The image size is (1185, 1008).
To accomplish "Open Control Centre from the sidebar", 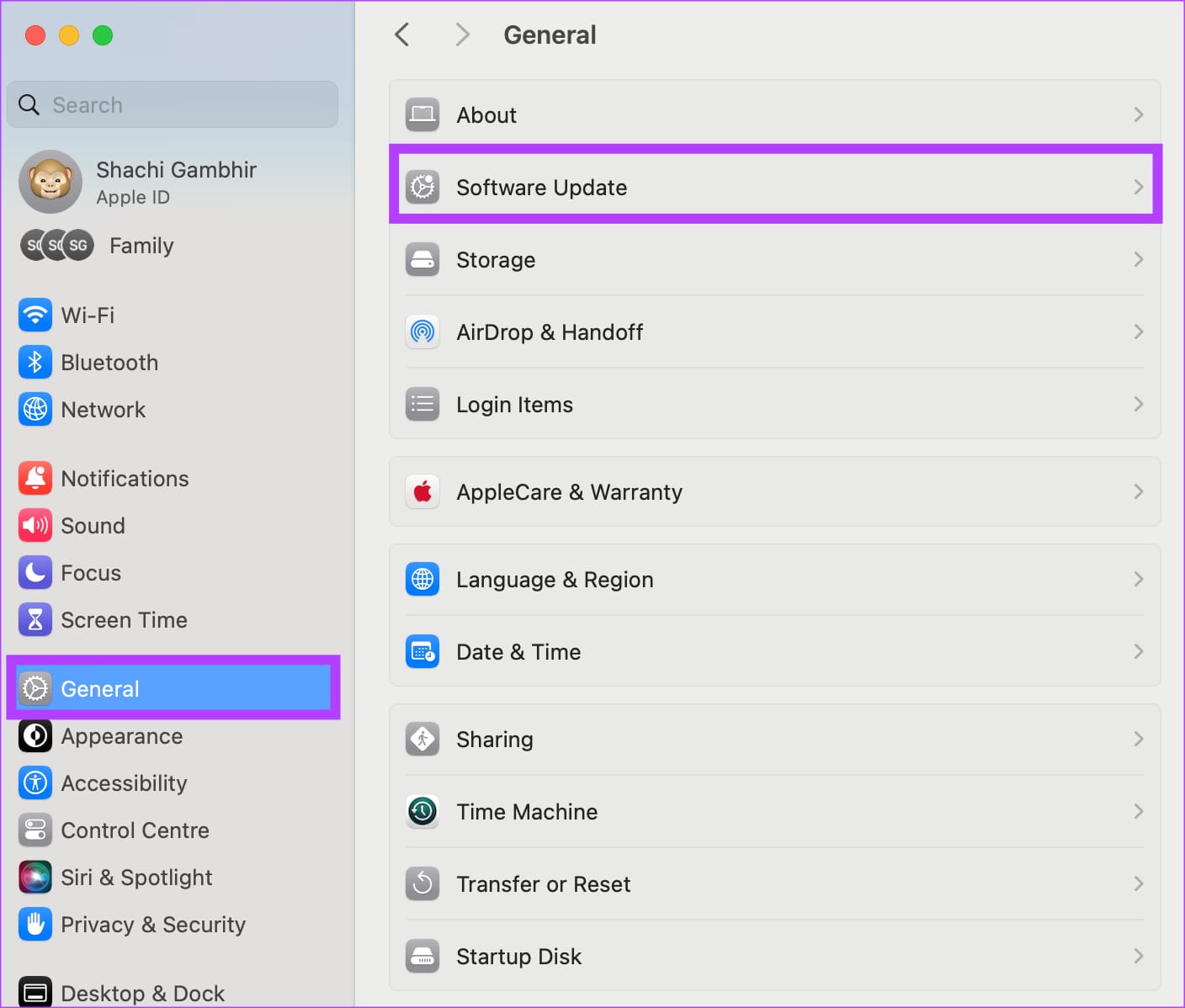I will pyautogui.click(x=135, y=830).
